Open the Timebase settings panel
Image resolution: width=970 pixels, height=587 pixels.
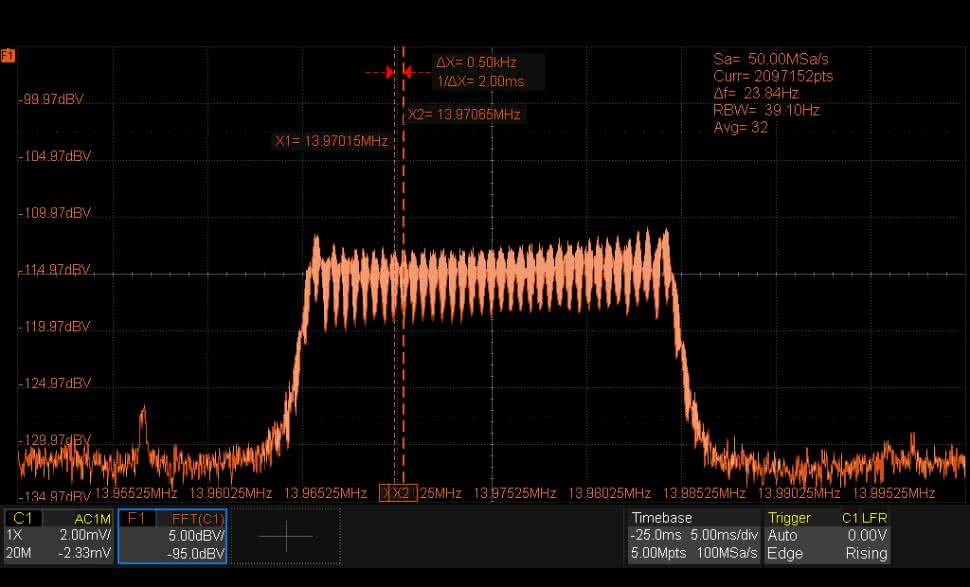coord(691,536)
